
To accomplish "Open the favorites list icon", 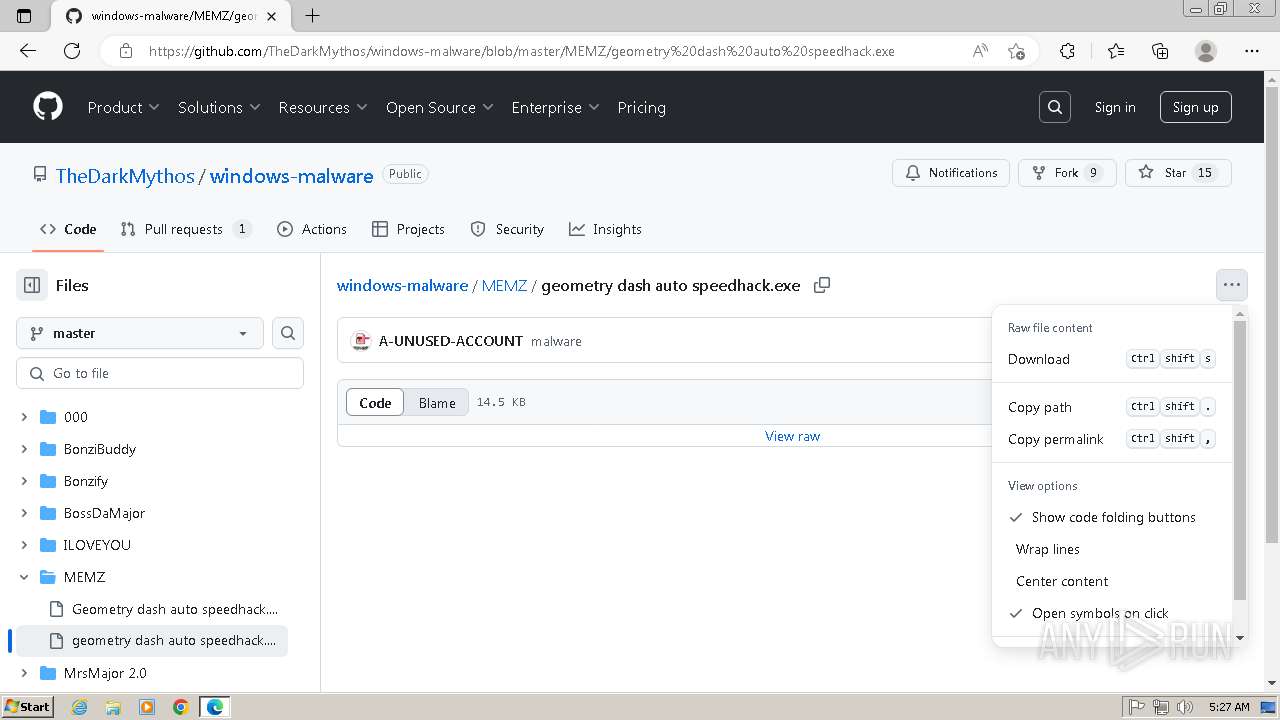I will point(1116,51).
